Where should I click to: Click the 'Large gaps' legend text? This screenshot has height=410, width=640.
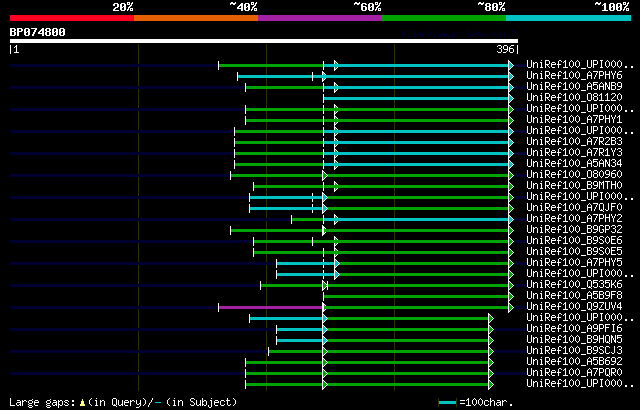click(x=42, y=402)
